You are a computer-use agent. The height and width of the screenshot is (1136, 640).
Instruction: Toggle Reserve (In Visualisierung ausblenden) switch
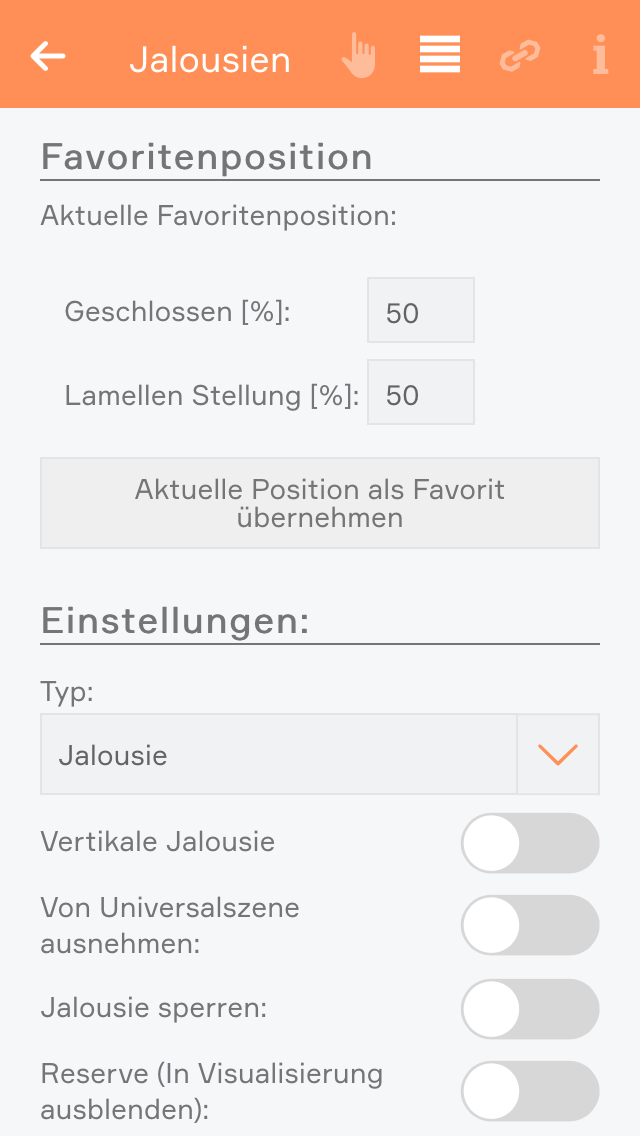click(529, 1091)
